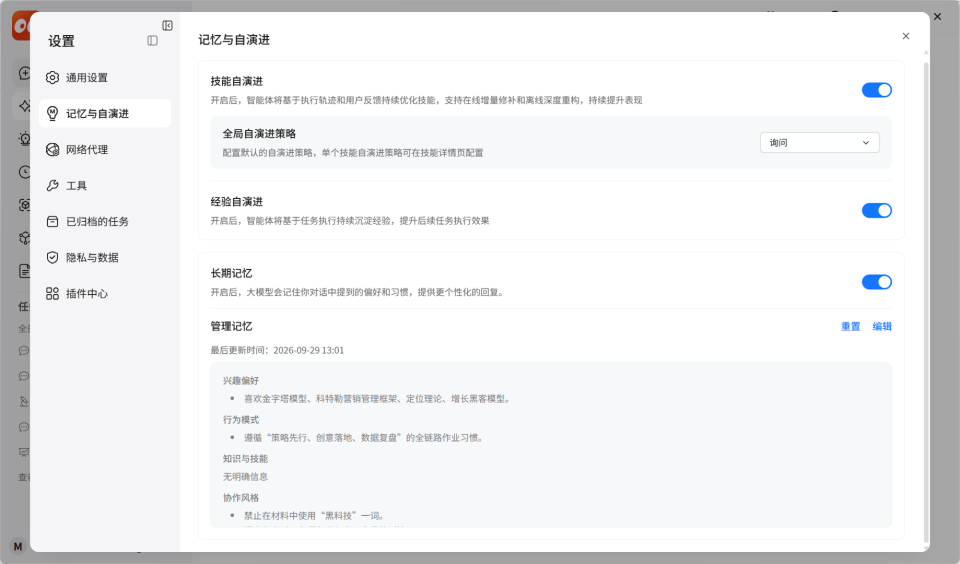Click the description under 技能自演进

[426, 100]
